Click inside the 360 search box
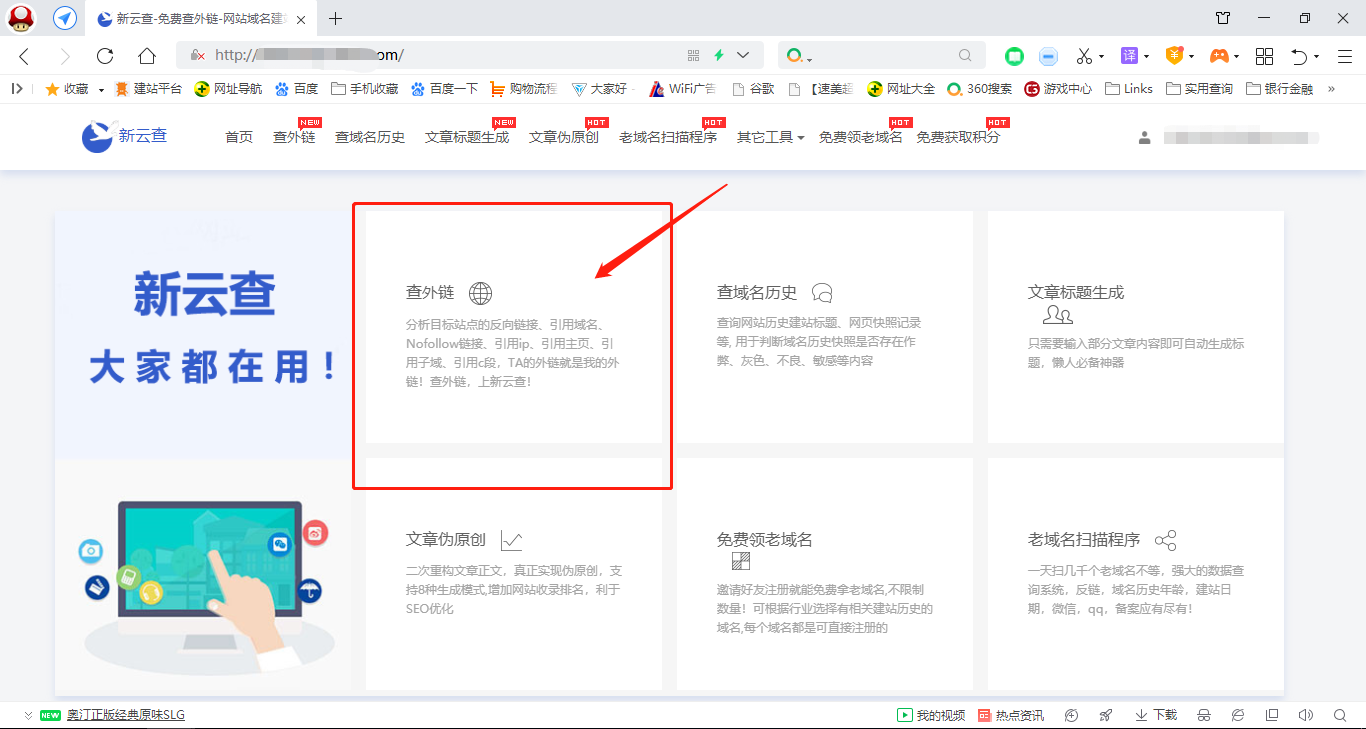 click(x=884, y=56)
